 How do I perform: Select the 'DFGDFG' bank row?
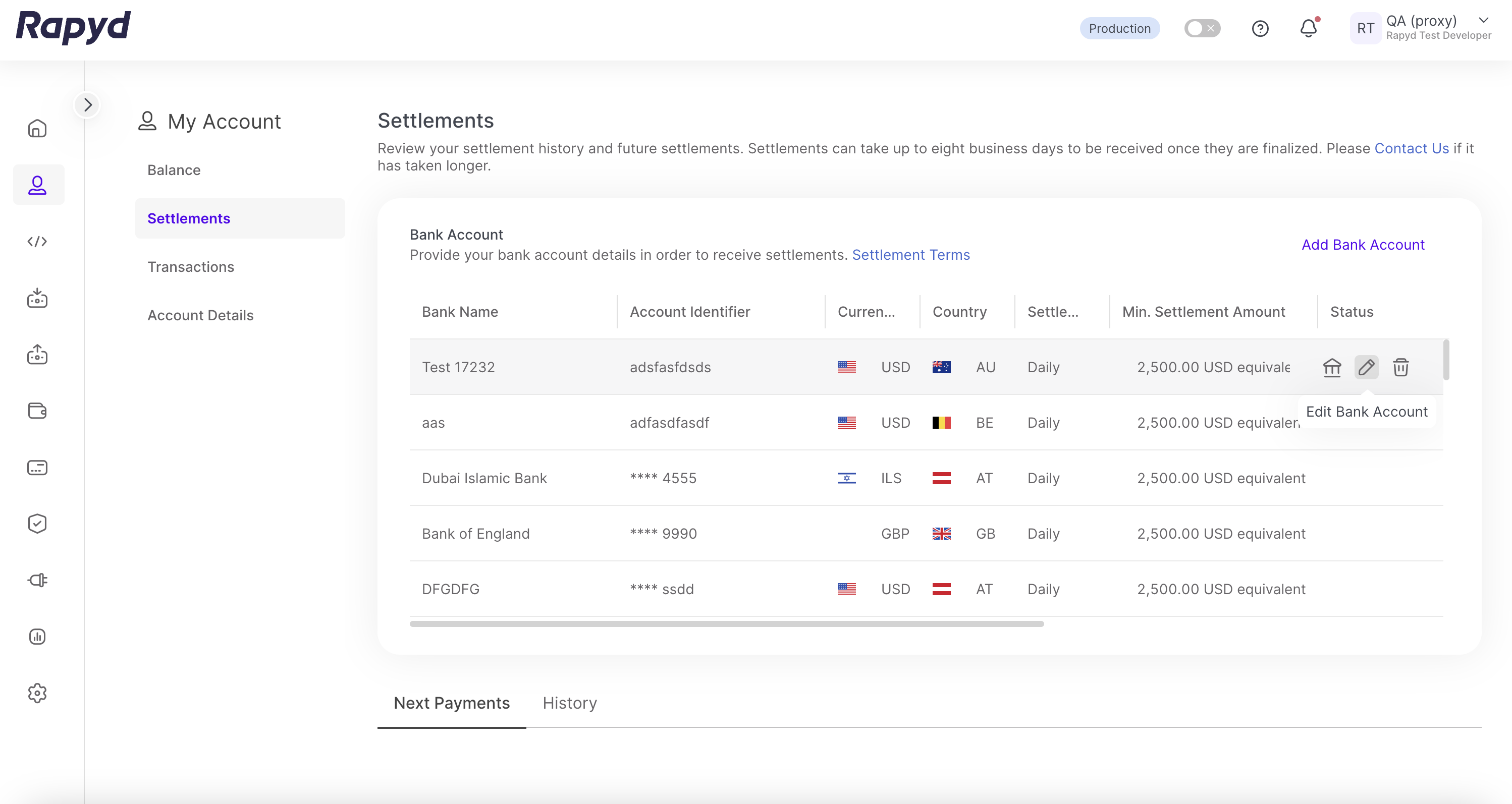tap(926, 589)
